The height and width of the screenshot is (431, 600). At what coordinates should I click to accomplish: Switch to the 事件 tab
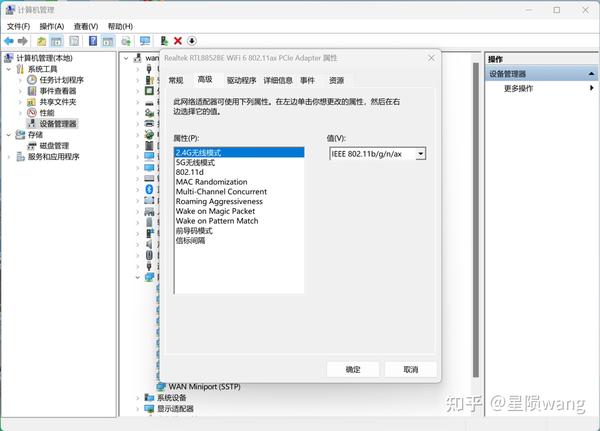click(307, 80)
